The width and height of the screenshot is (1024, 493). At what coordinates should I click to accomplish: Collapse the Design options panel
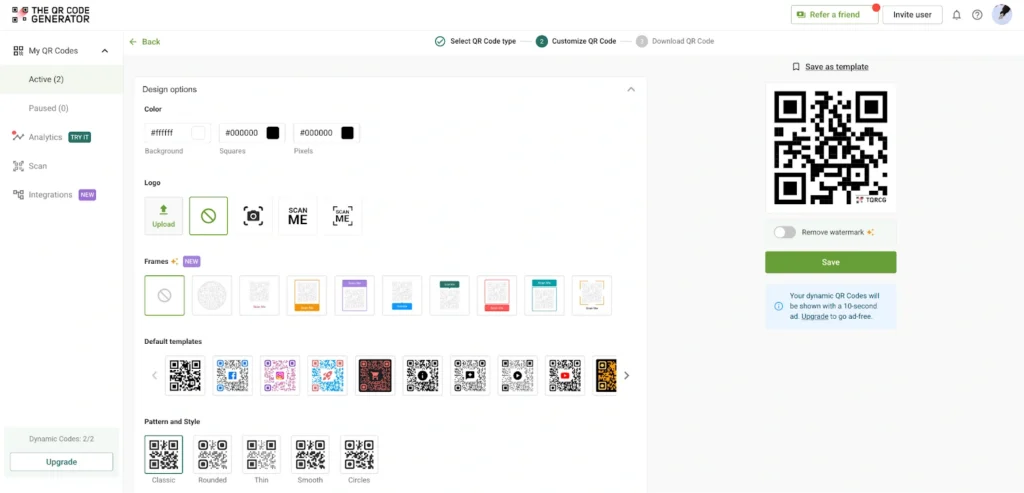[x=631, y=89]
